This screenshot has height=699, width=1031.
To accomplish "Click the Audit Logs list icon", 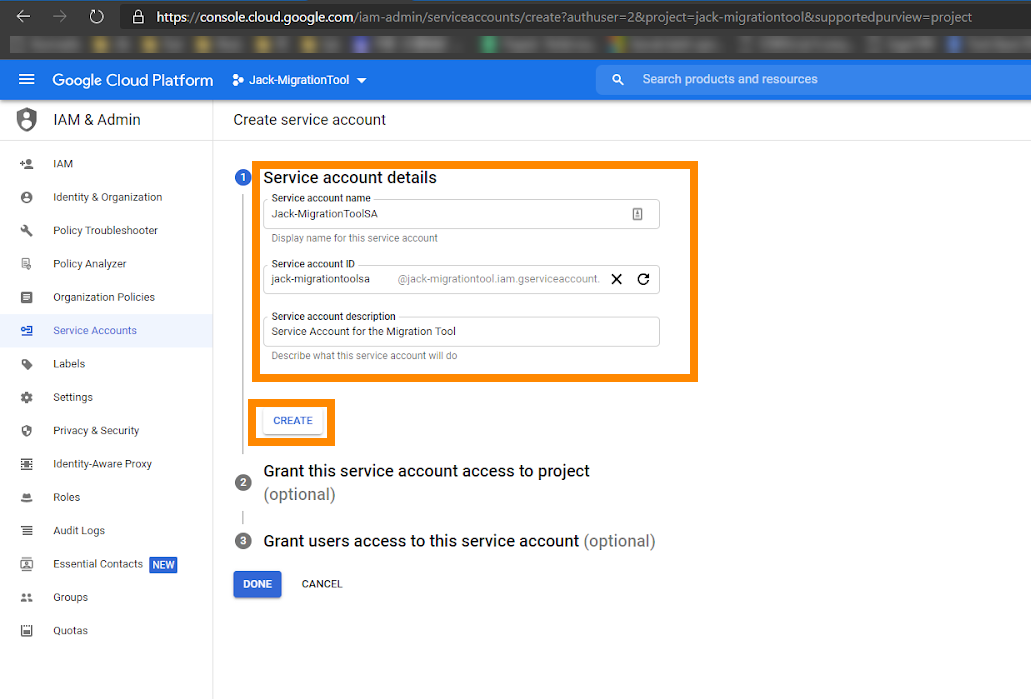I will (26, 531).
